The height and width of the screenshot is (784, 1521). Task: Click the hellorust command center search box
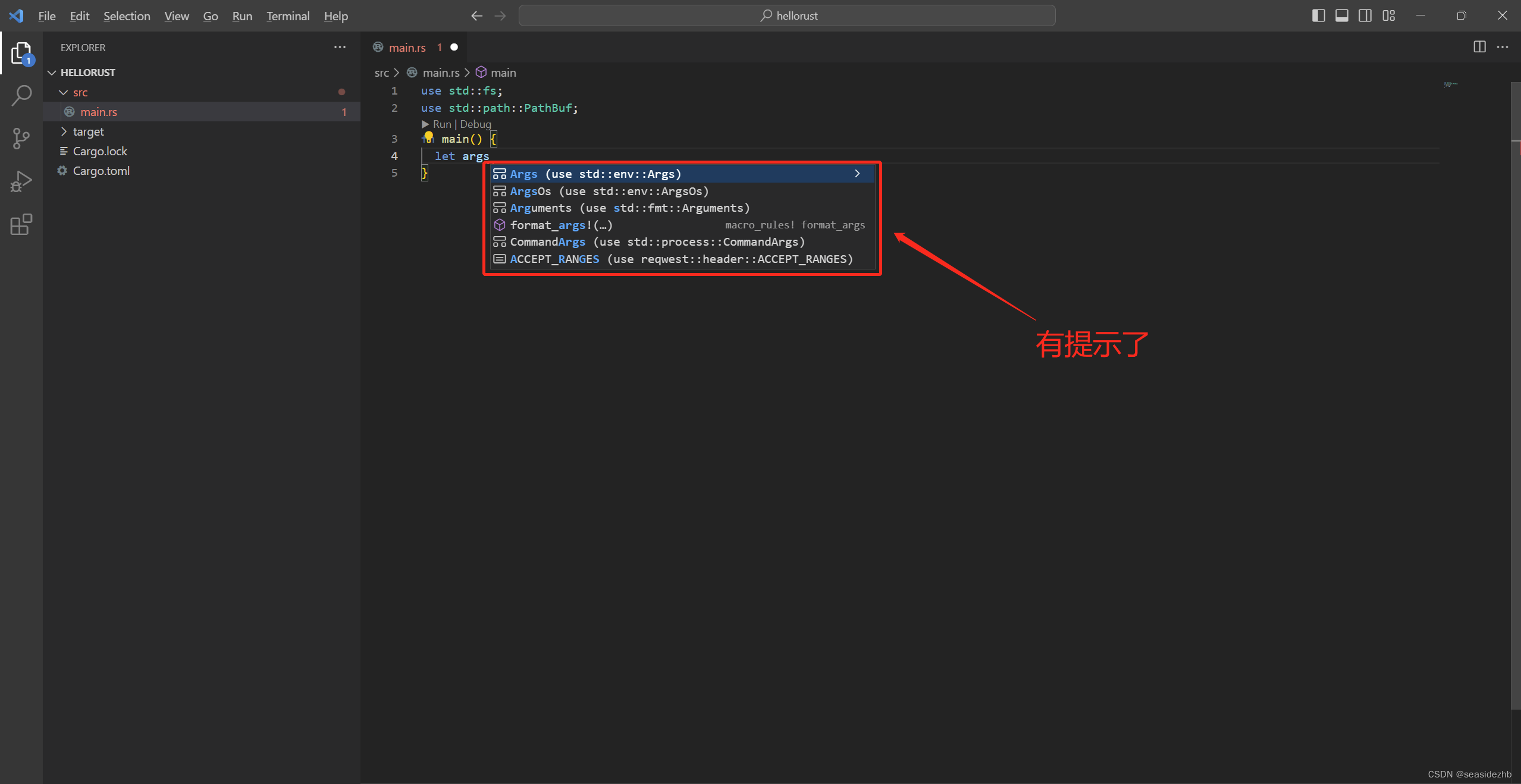787,15
